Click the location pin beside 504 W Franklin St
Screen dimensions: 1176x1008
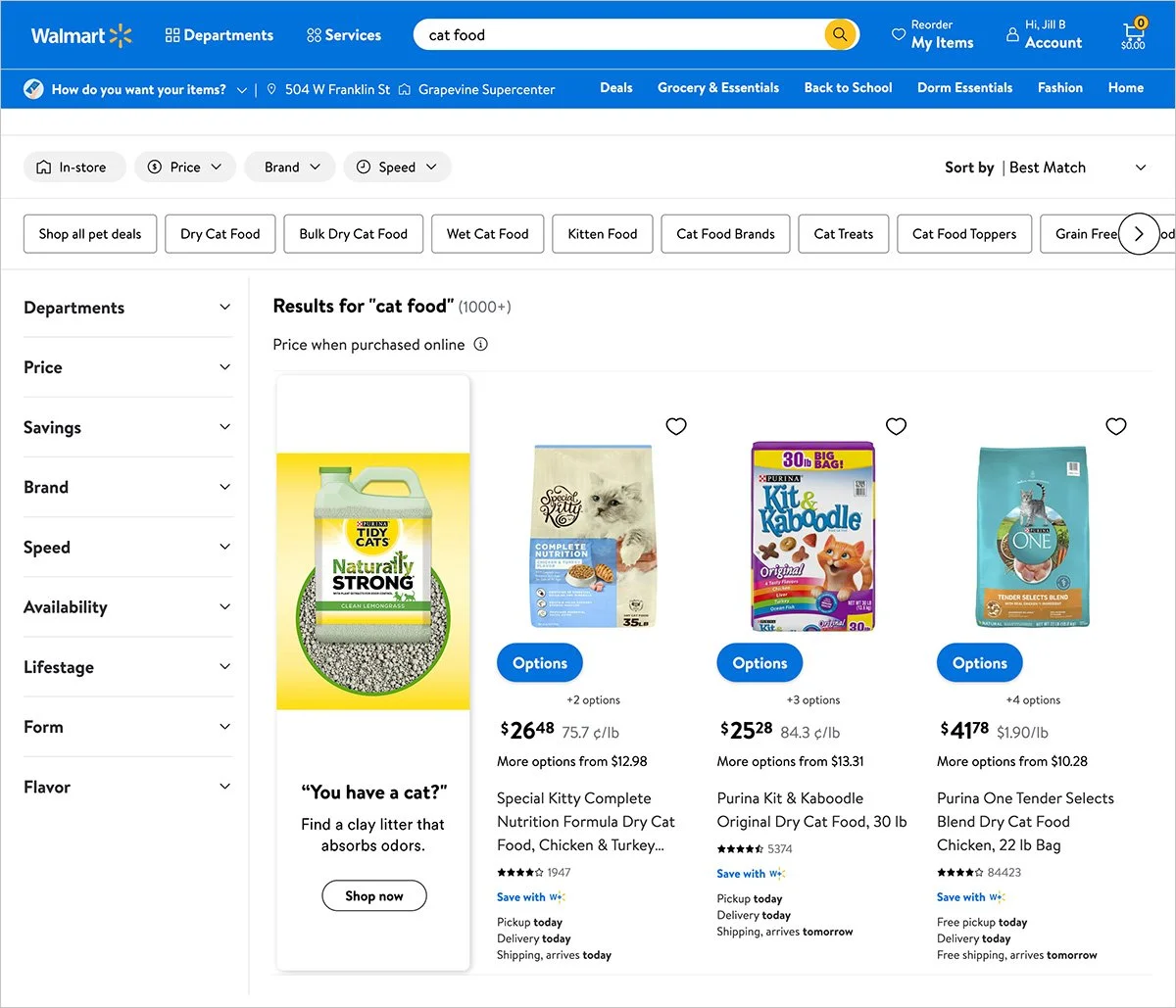tap(271, 89)
